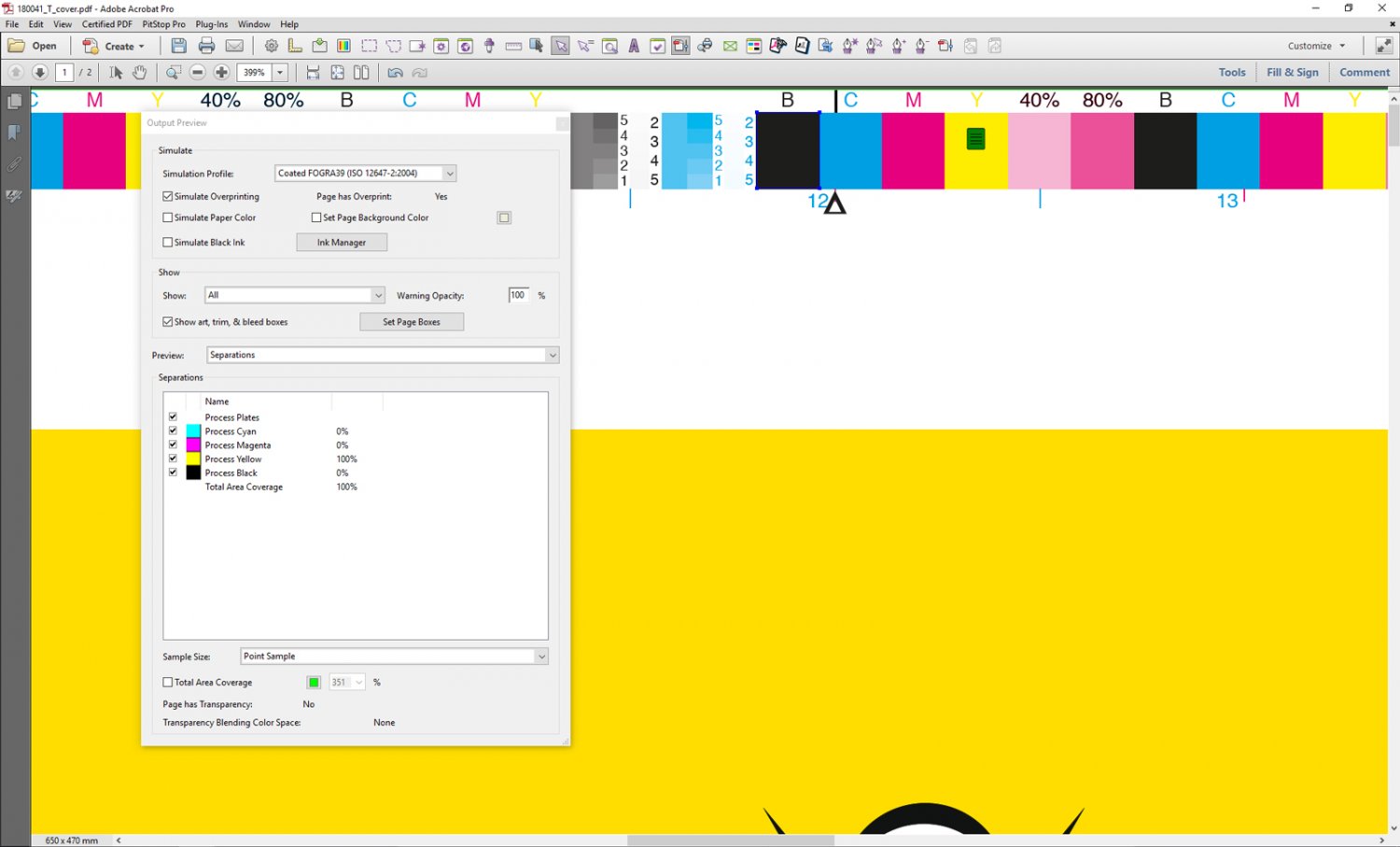
Task: Uncheck the Process Magenta plate
Action: click(173, 445)
